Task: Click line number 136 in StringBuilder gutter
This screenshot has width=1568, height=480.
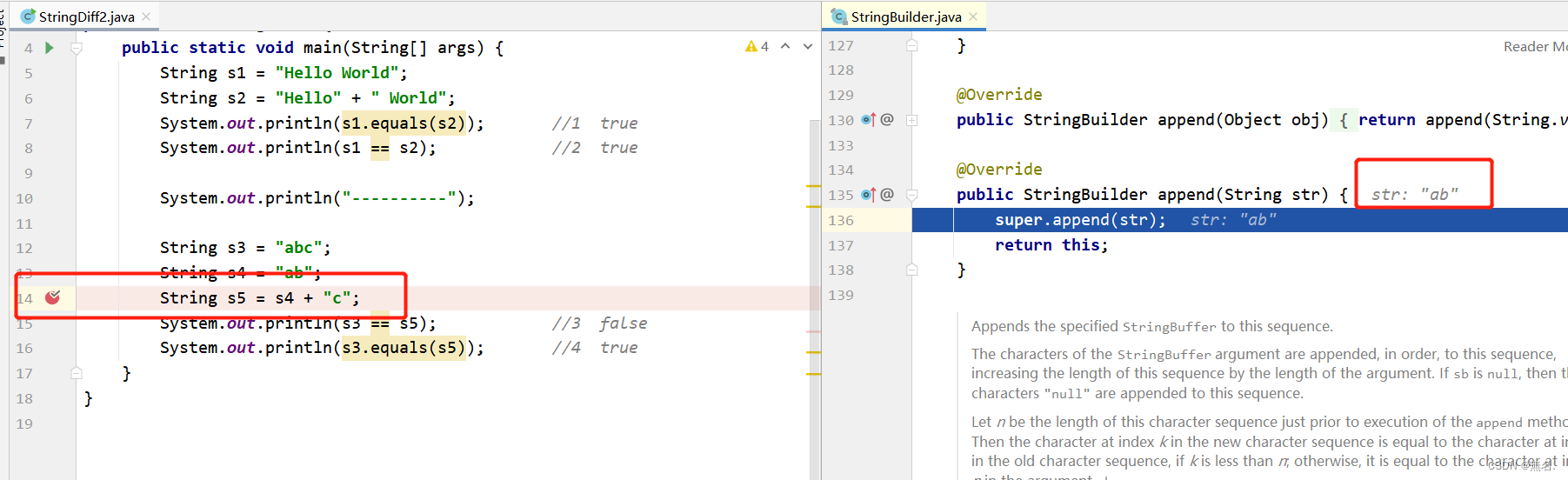Action: pos(841,220)
